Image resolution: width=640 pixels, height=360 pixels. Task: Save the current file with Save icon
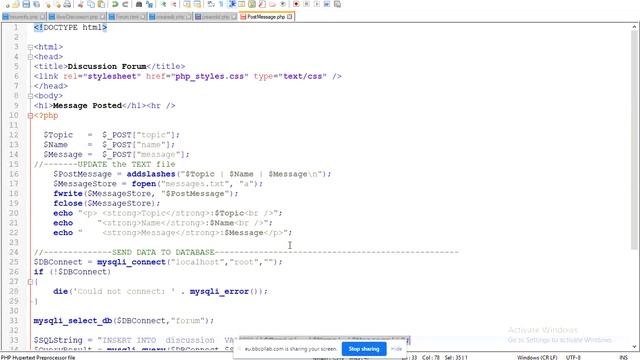pos(26,4)
